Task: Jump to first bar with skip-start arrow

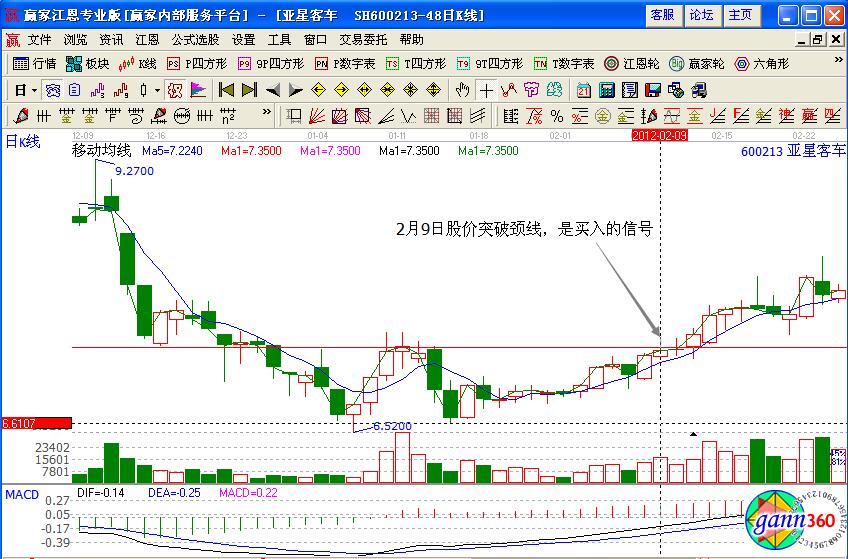Action: (x=226, y=89)
